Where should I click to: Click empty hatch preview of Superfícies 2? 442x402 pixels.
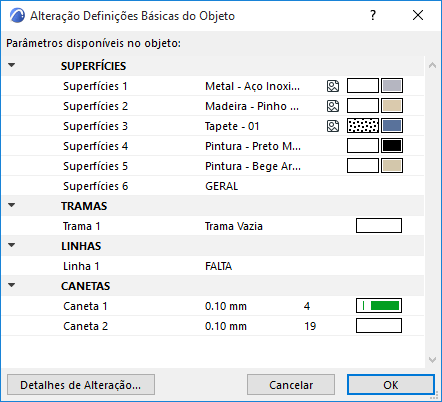pyautogui.click(x=363, y=106)
